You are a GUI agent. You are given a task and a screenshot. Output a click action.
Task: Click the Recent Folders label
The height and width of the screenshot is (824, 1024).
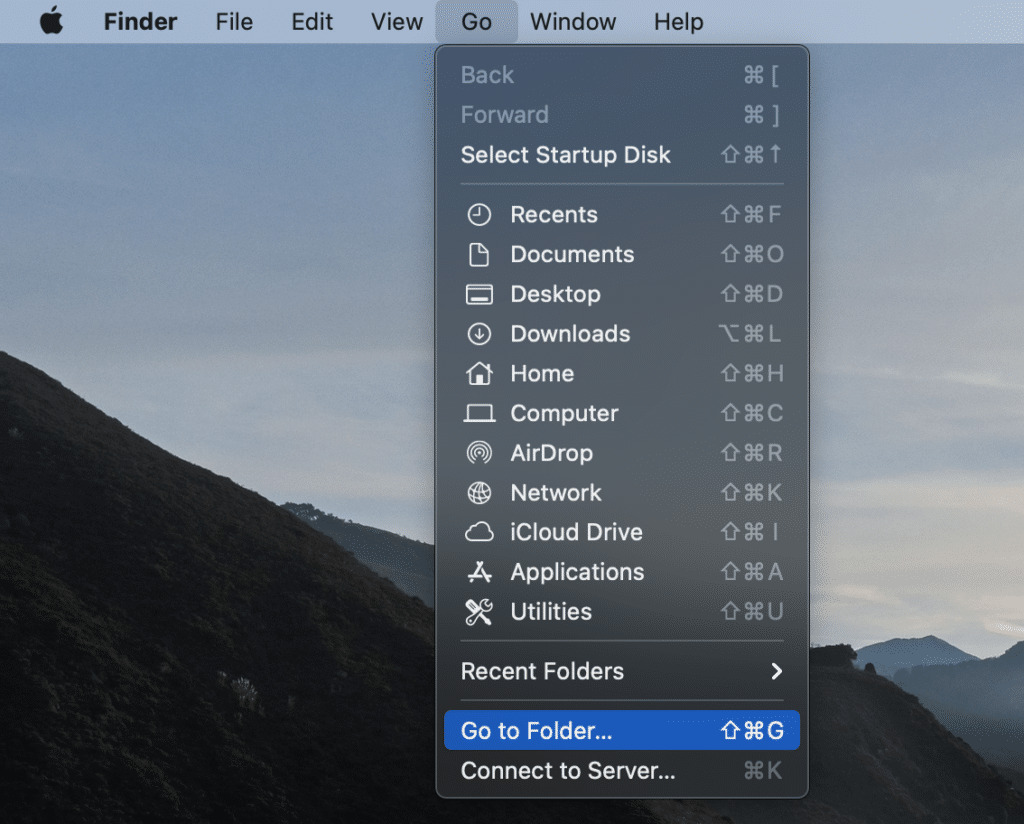[x=542, y=671]
